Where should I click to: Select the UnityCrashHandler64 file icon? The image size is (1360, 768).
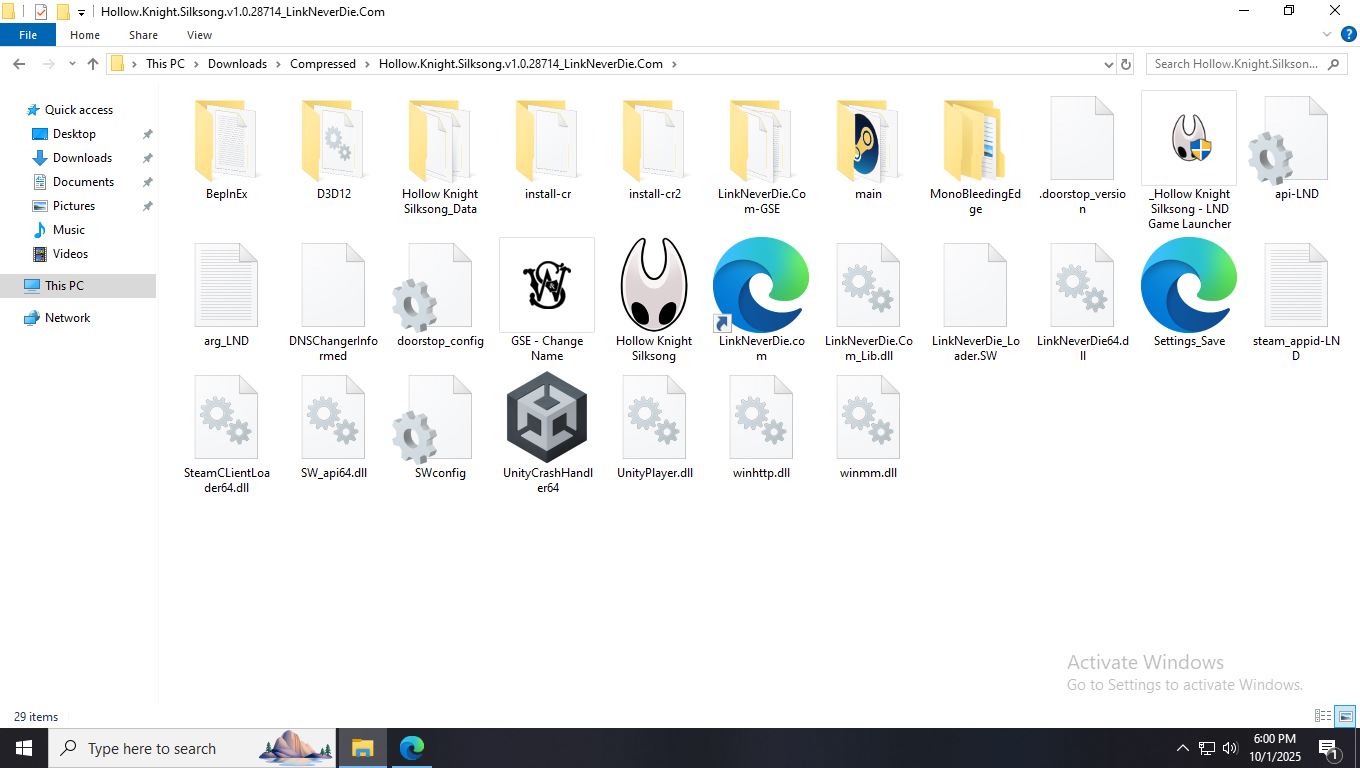tap(547, 418)
